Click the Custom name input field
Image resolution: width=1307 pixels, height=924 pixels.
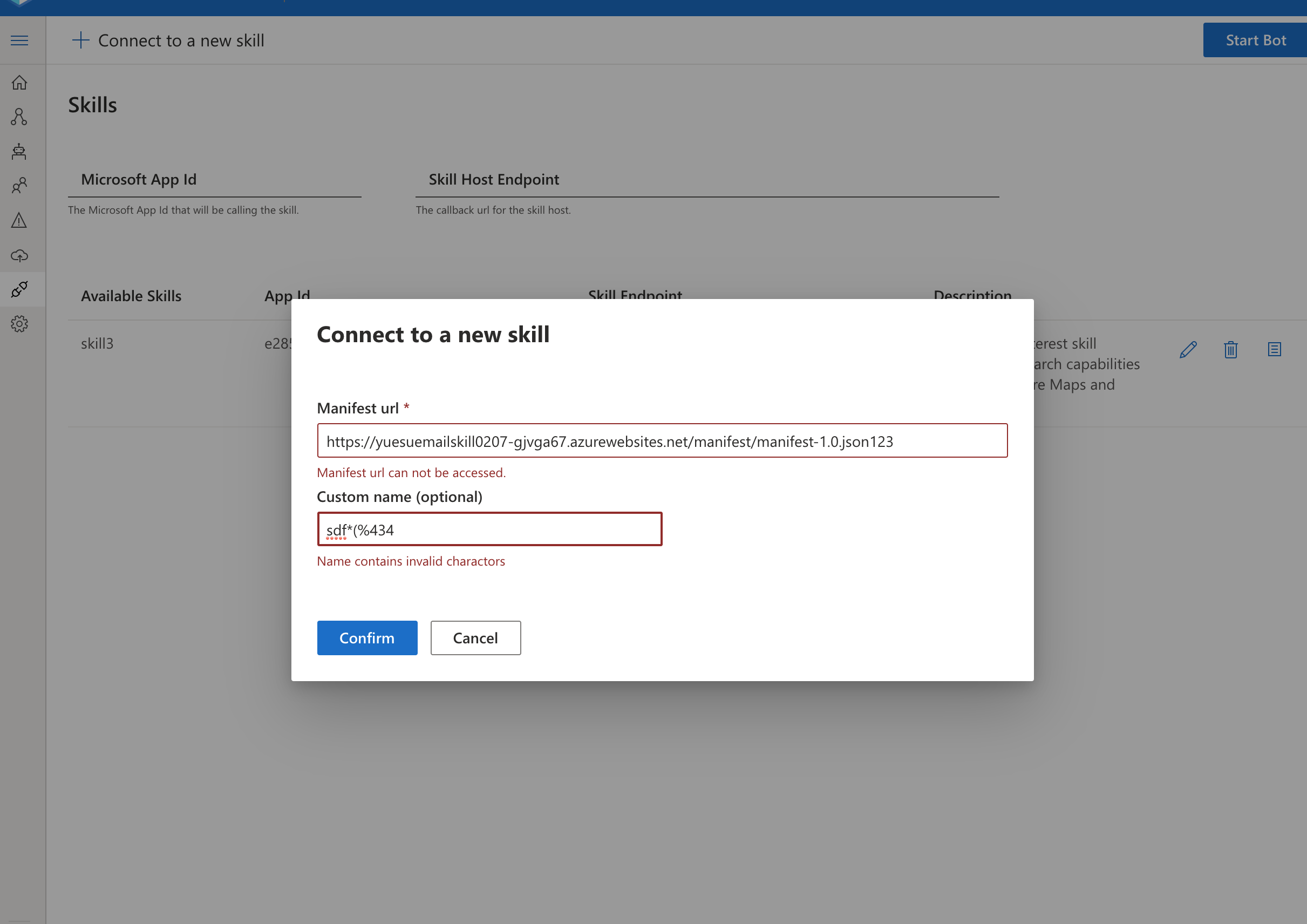click(x=489, y=529)
